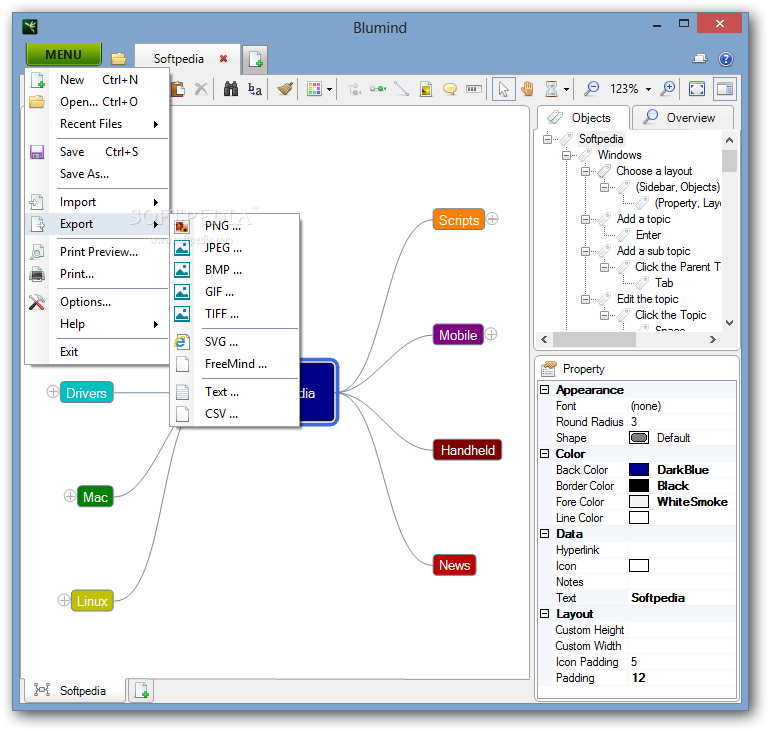Click the new document tab icon
This screenshot has height=731, width=769.
tap(255, 59)
